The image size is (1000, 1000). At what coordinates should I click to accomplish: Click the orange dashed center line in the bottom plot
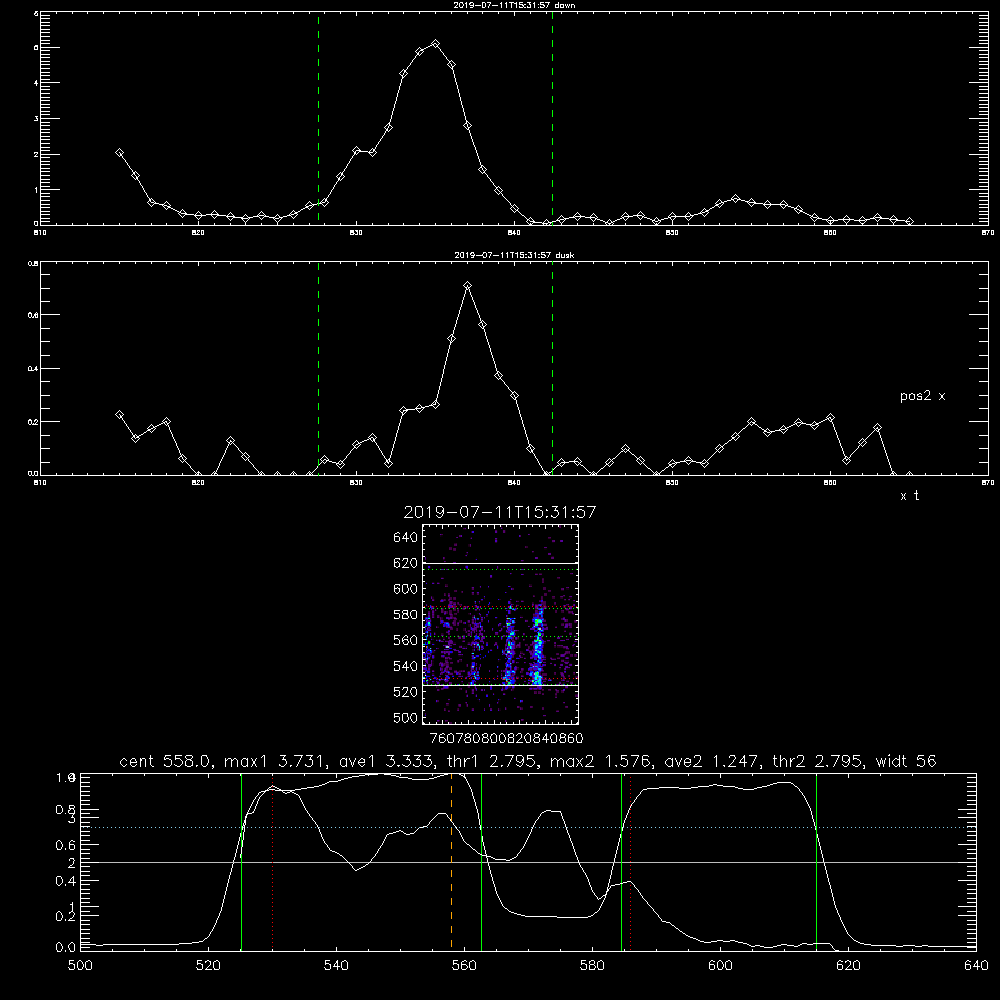(452, 861)
